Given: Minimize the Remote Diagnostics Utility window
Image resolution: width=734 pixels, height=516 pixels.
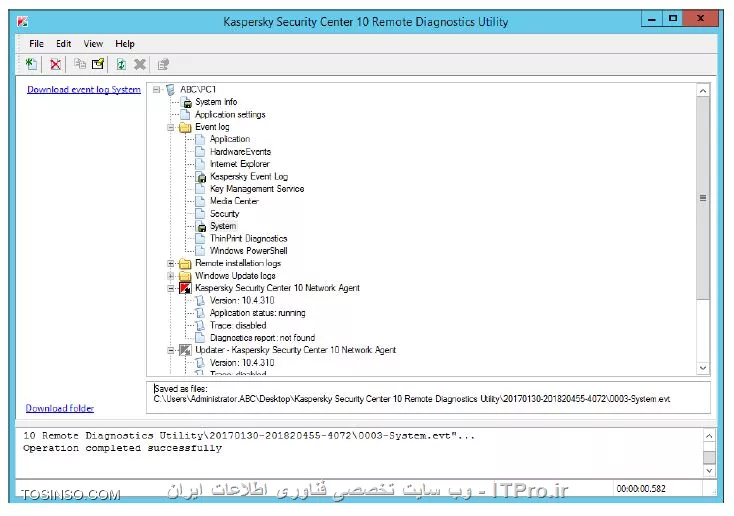Looking at the screenshot, I should (652, 19).
